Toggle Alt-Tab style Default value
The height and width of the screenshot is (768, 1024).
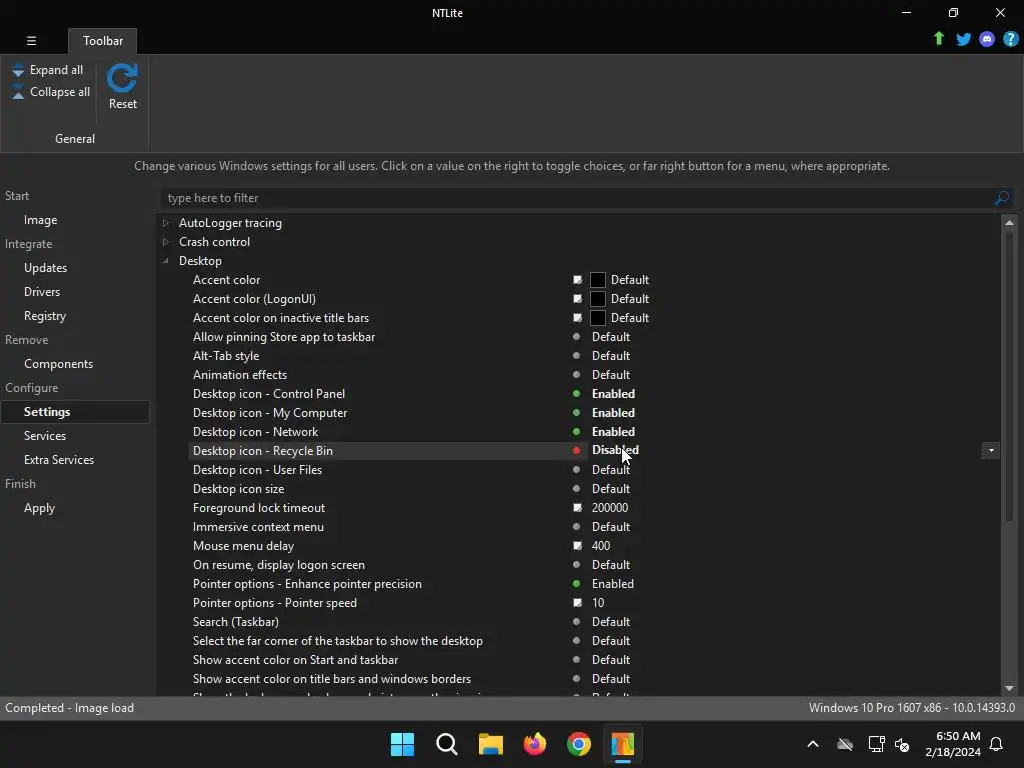coord(611,356)
